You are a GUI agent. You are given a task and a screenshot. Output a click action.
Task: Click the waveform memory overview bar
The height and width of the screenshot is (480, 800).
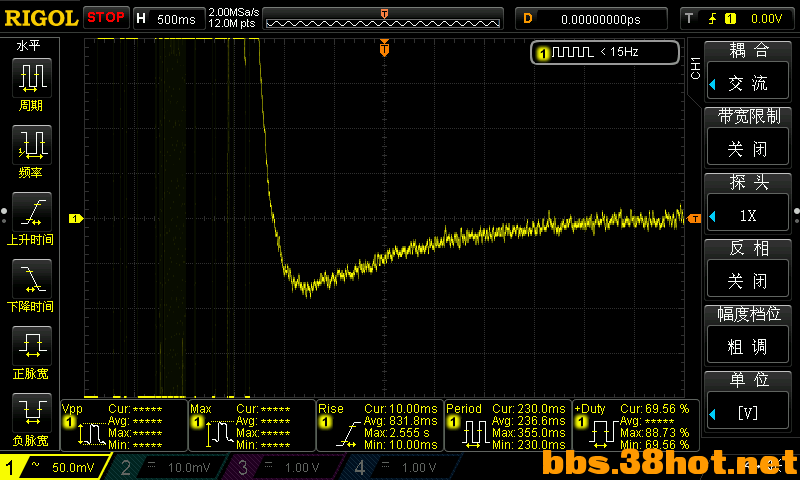383,23
